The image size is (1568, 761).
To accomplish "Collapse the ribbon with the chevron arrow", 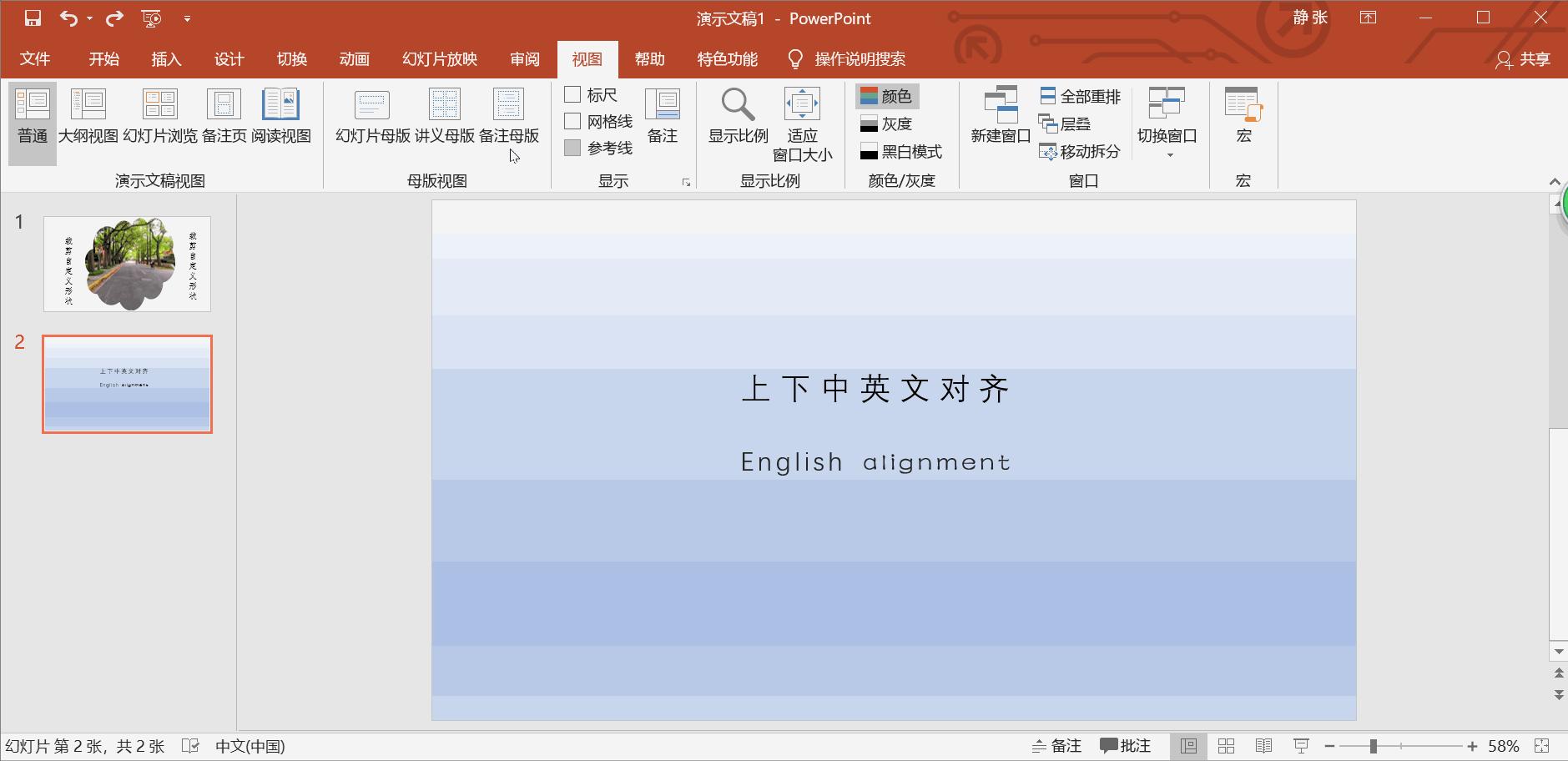I will point(1553,180).
